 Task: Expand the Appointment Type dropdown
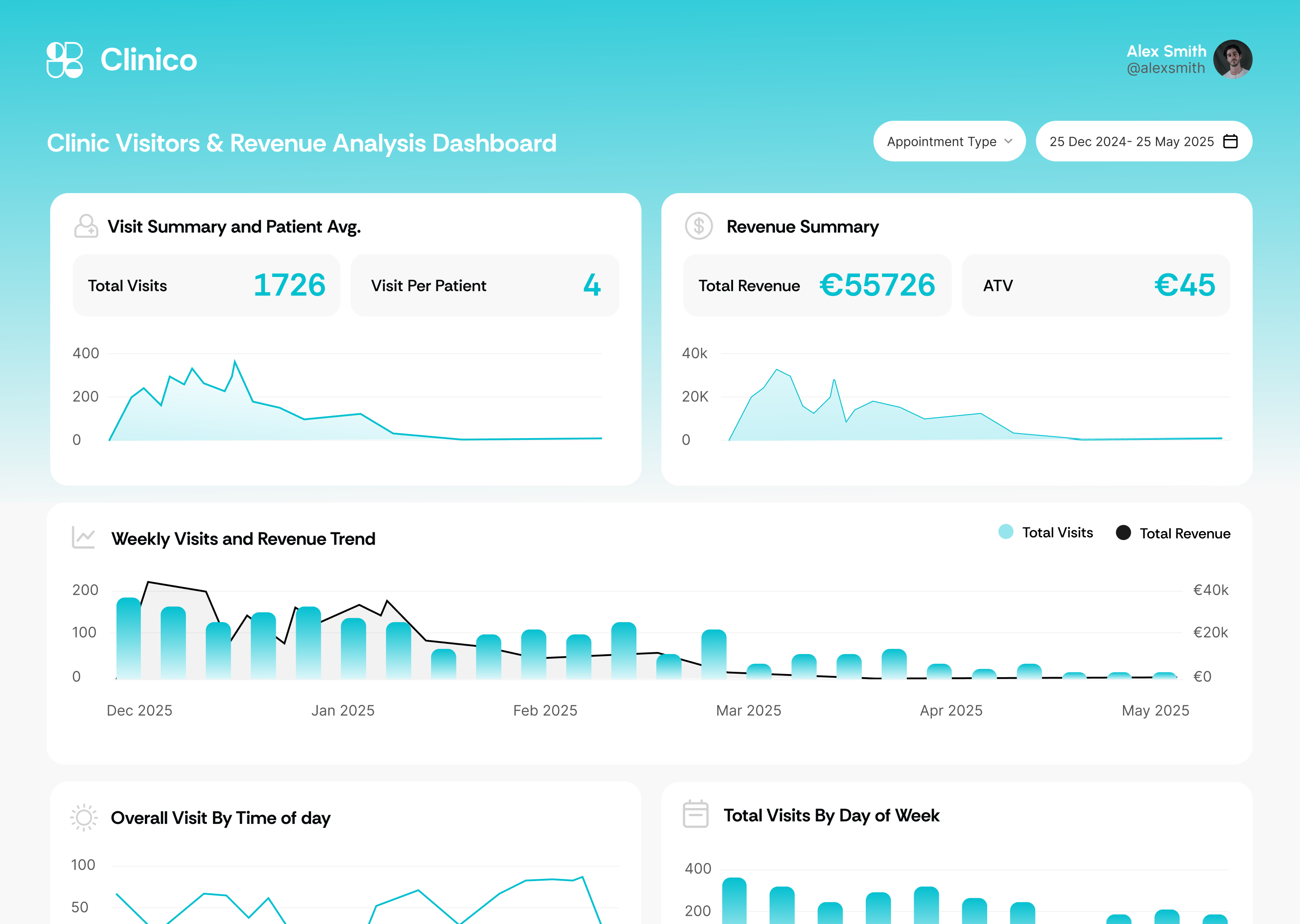(x=949, y=141)
